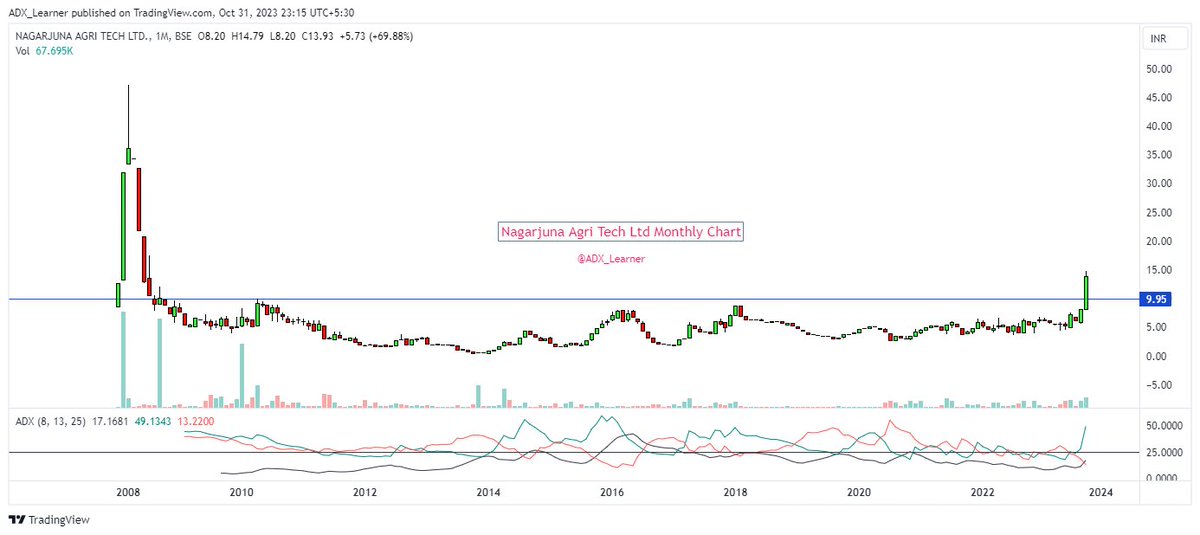Viewport: 1200px width, 535px height.
Task: Click the 0.0000 ADX axis label
Action: click(1163, 478)
